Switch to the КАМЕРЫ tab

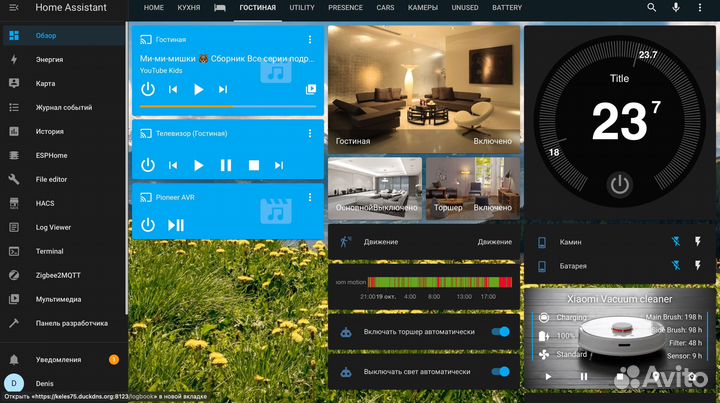pos(423,8)
